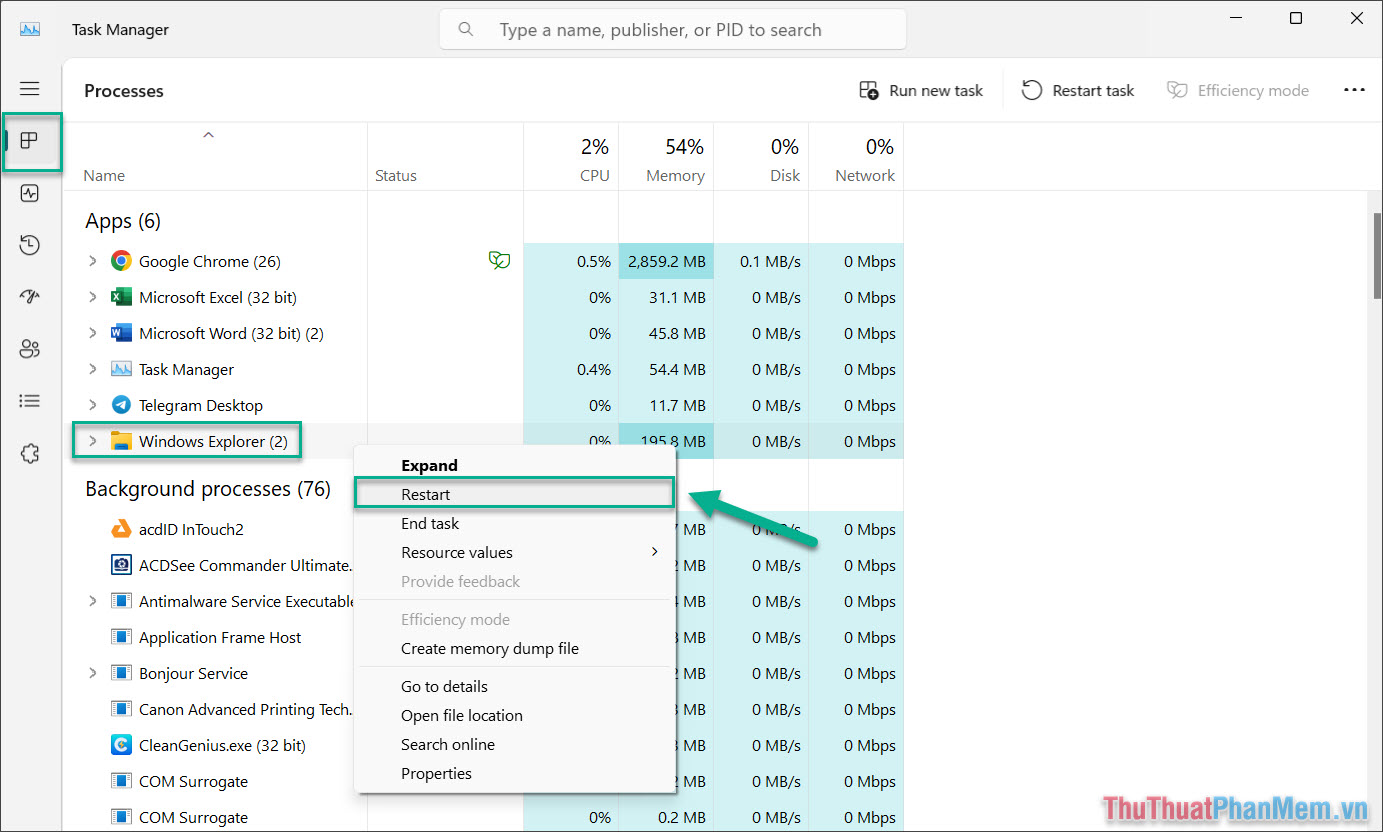Open the Details page icon

tap(30, 401)
